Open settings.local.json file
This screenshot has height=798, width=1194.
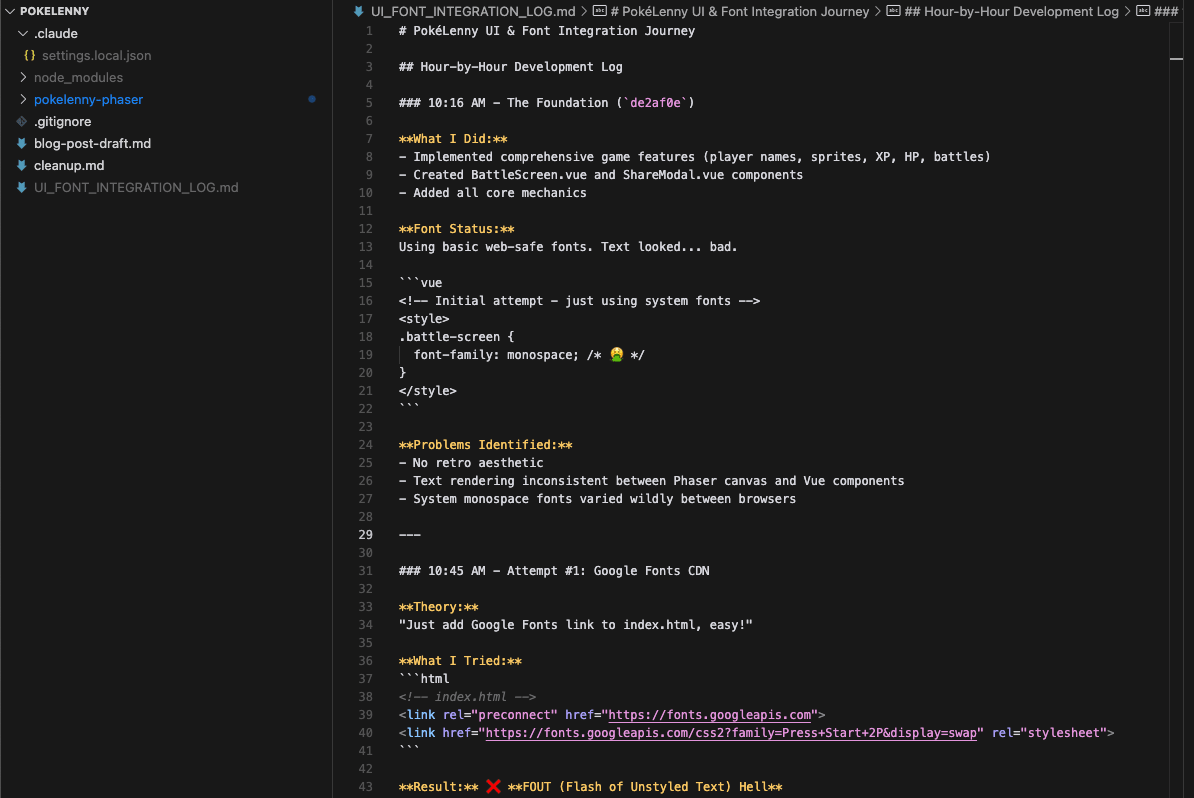(x=96, y=56)
